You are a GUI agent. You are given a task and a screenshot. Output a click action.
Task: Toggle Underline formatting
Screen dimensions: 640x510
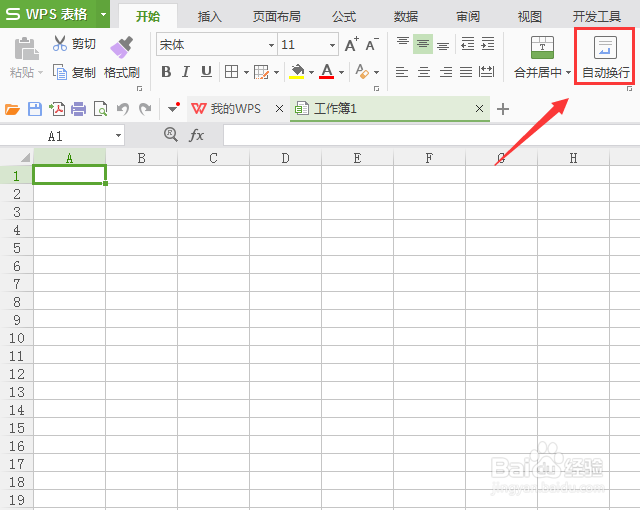206,72
